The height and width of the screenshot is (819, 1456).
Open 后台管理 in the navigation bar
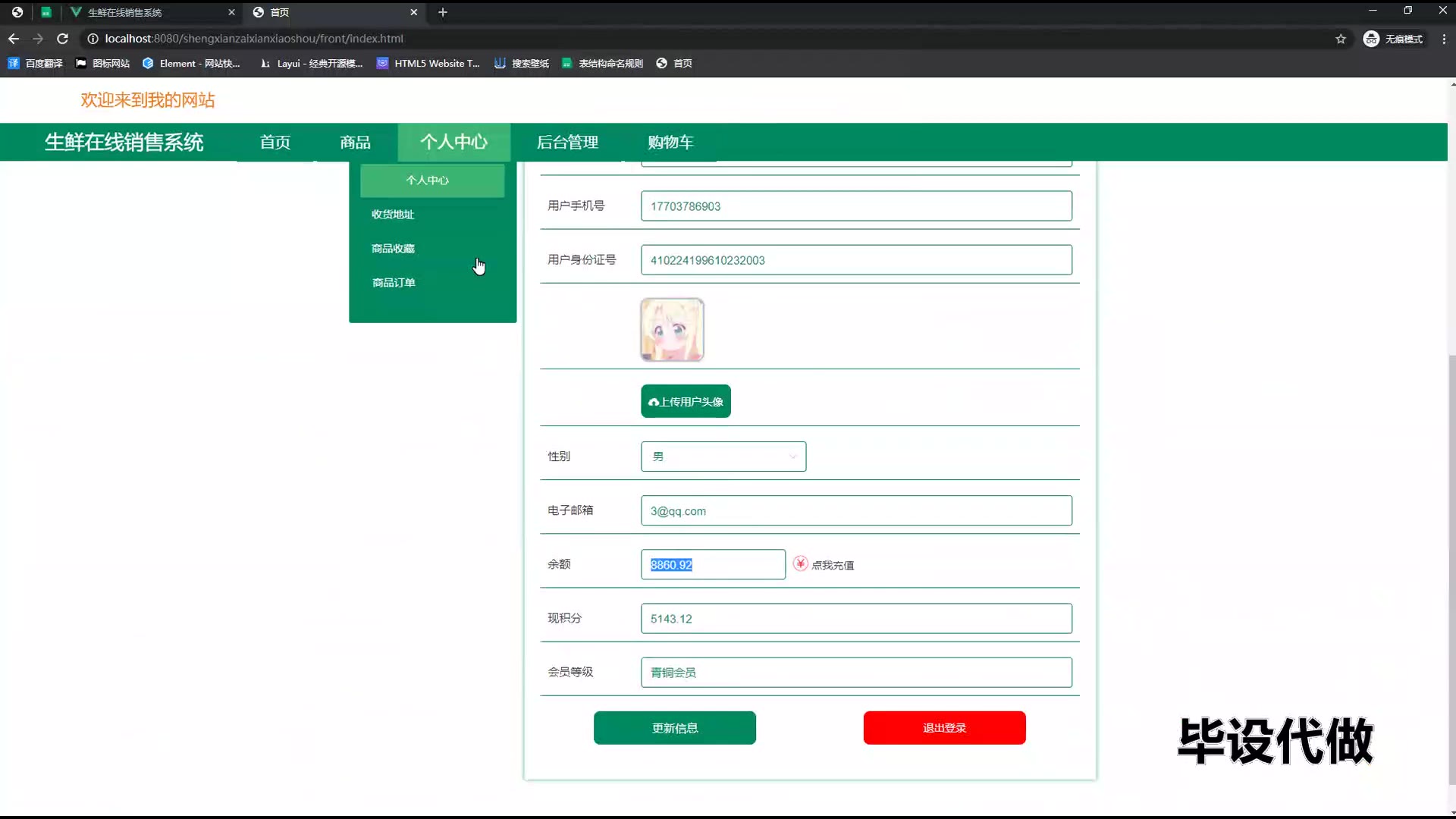567,142
